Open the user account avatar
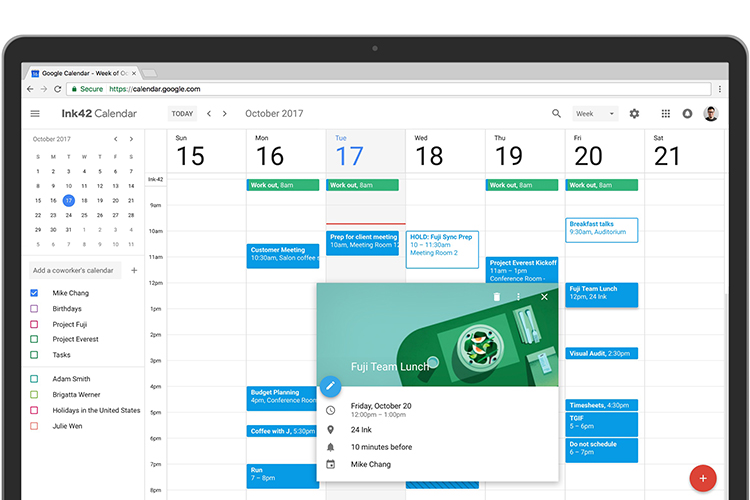The image size is (750, 500). (711, 113)
